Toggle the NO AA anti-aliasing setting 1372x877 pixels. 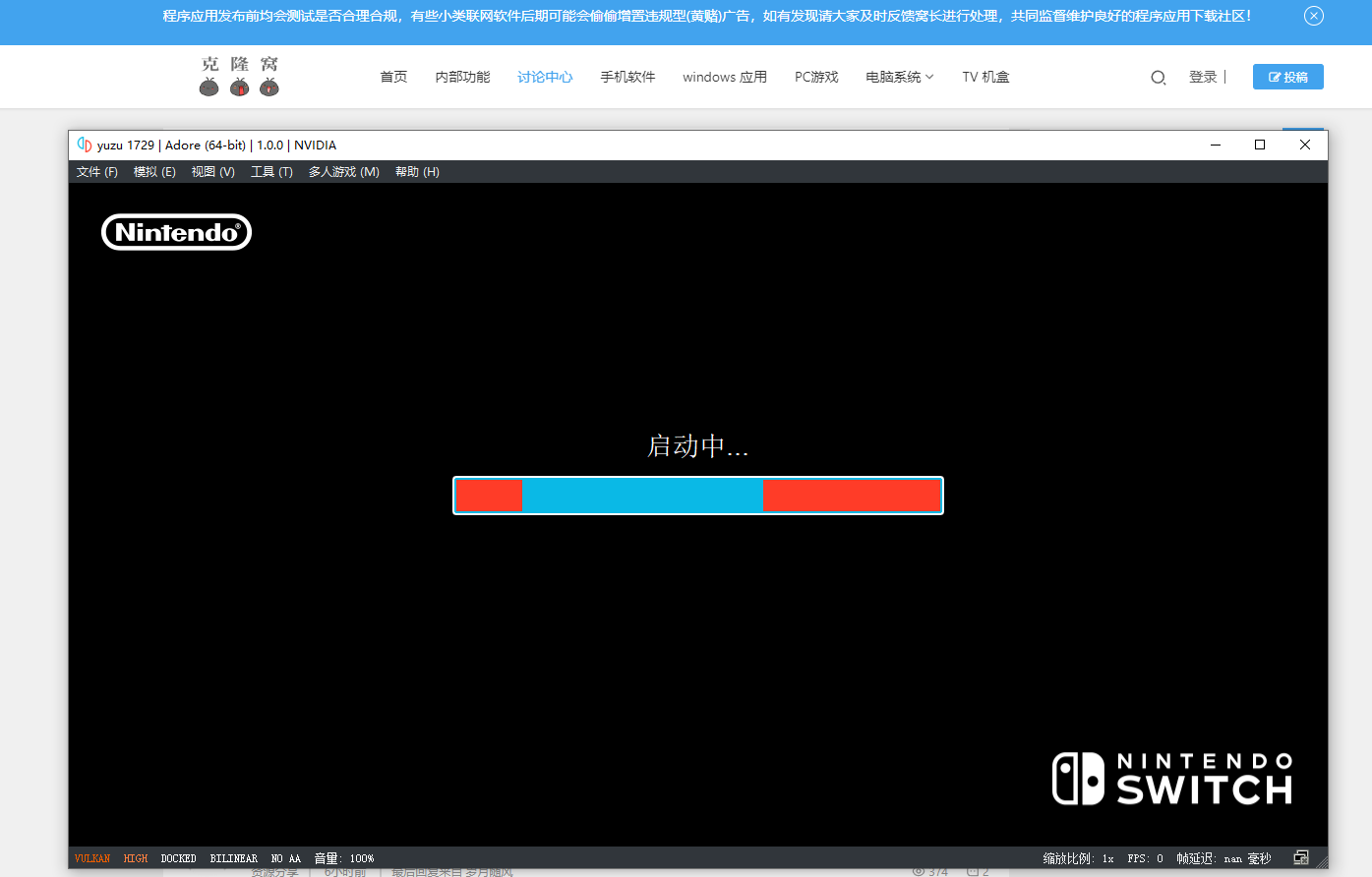(286, 858)
